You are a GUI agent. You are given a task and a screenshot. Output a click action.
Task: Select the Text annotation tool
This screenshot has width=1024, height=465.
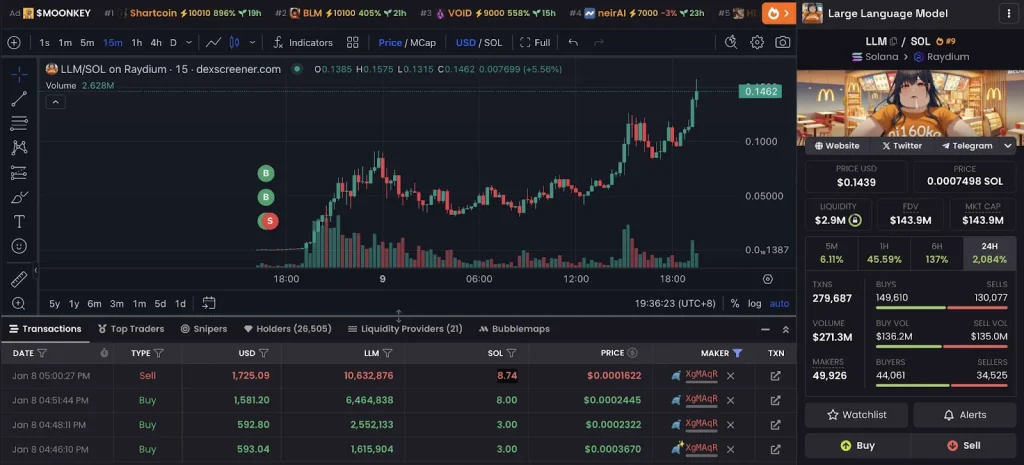19,221
